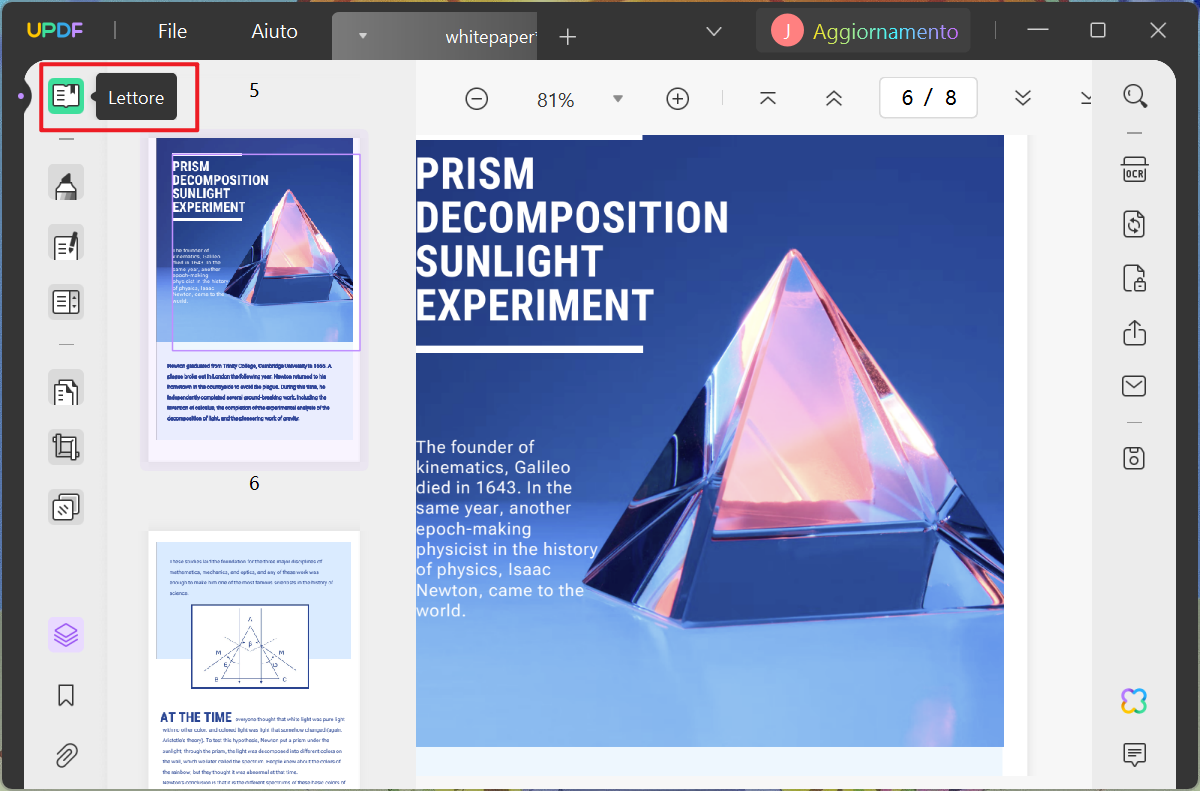Open the organize pages tool
1200x791 pixels.
tap(66, 388)
